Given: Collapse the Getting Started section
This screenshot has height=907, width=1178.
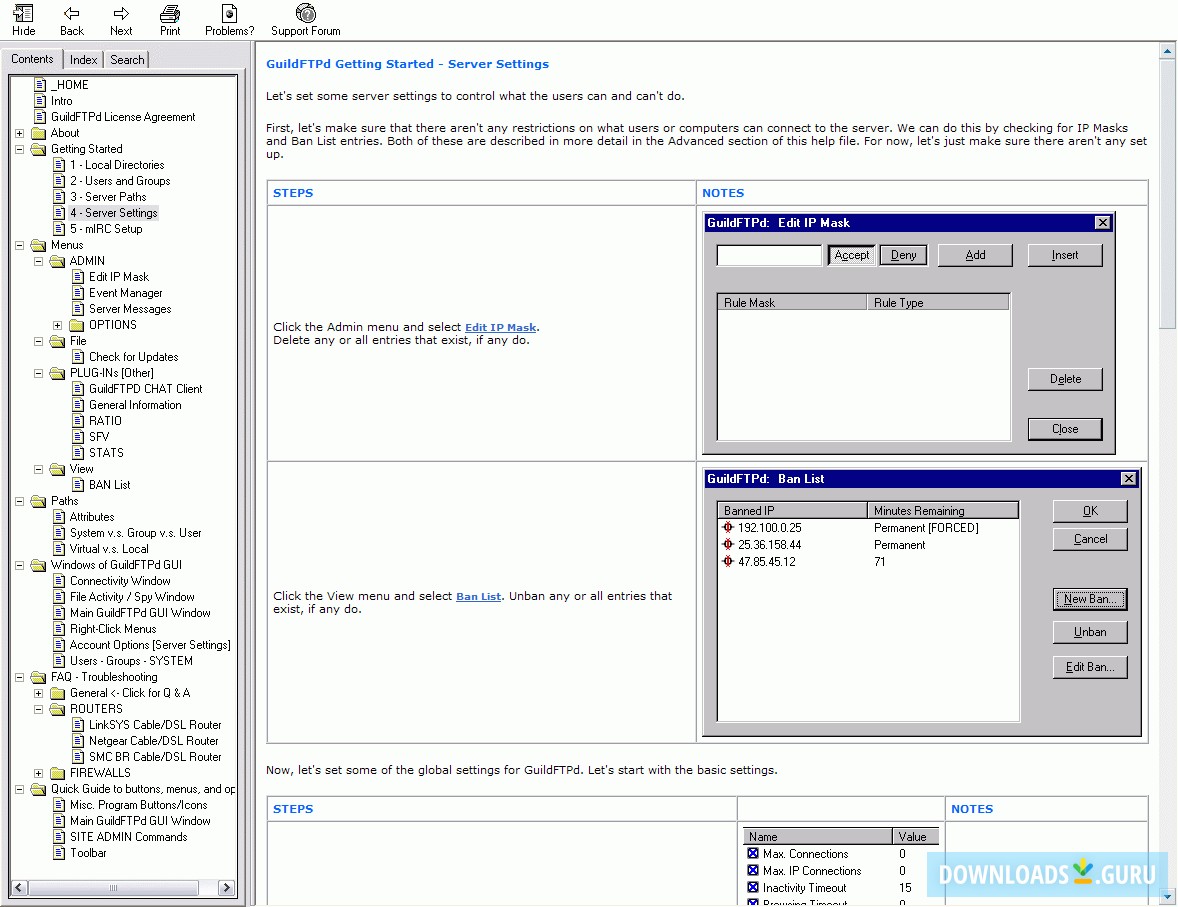Looking at the screenshot, I should point(19,148).
